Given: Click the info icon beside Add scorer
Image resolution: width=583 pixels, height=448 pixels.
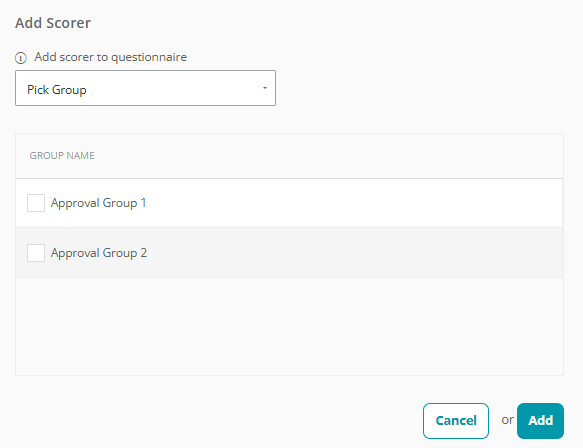Looking at the screenshot, I should (21, 58).
